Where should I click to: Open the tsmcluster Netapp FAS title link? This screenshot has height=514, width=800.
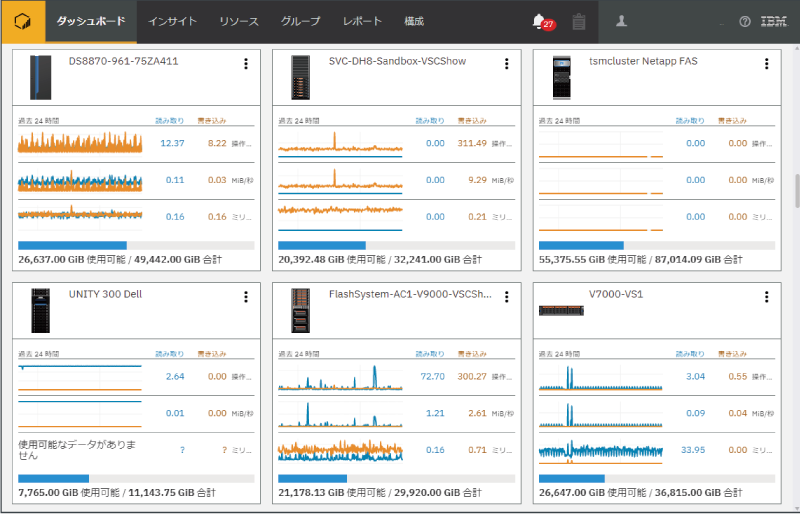(x=643, y=61)
